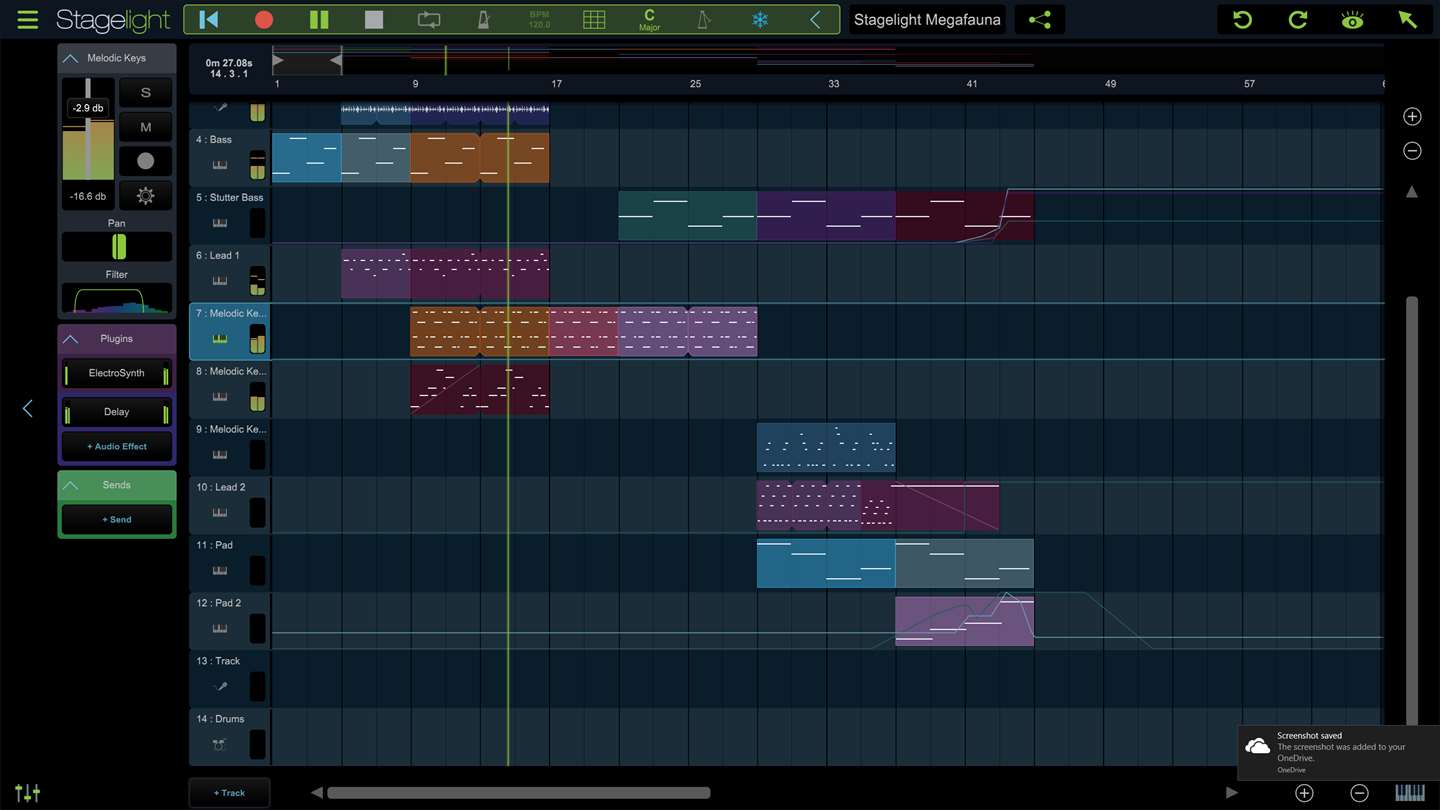Collapse the Melodic Keys panel

(70, 59)
